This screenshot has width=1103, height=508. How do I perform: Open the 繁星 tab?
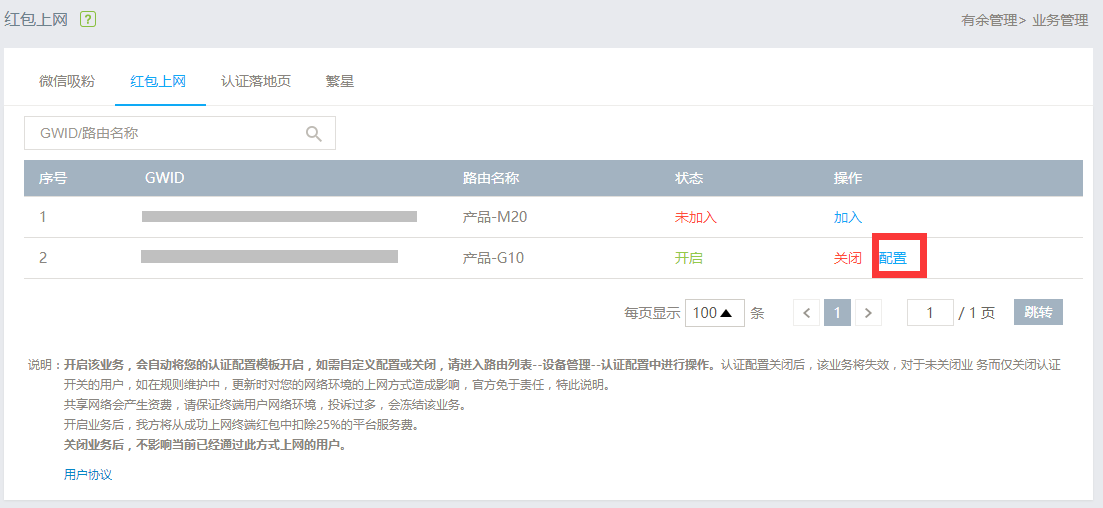(x=340, y=81)
